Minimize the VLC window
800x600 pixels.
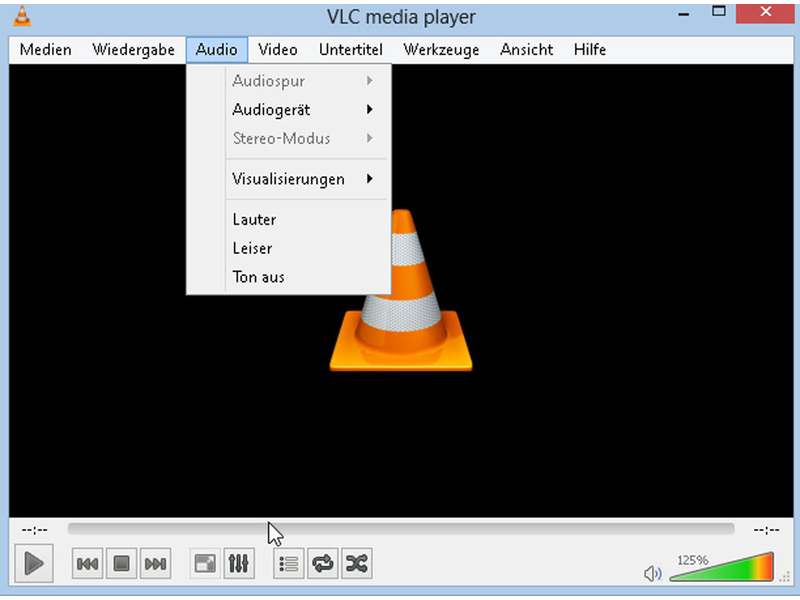coord(684,14)
